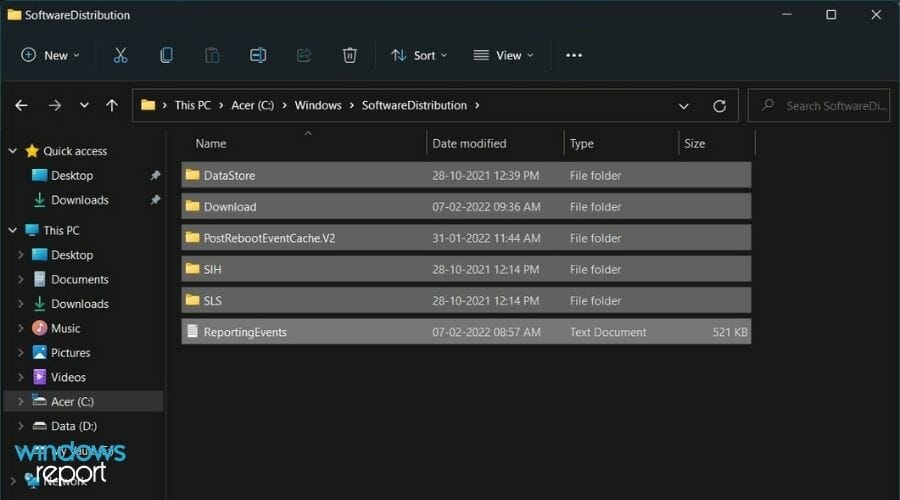Image resolution: width=900 pixels, height=500 pixels.
Task: Expand the Pictures tree node
Action: point(21,352)
